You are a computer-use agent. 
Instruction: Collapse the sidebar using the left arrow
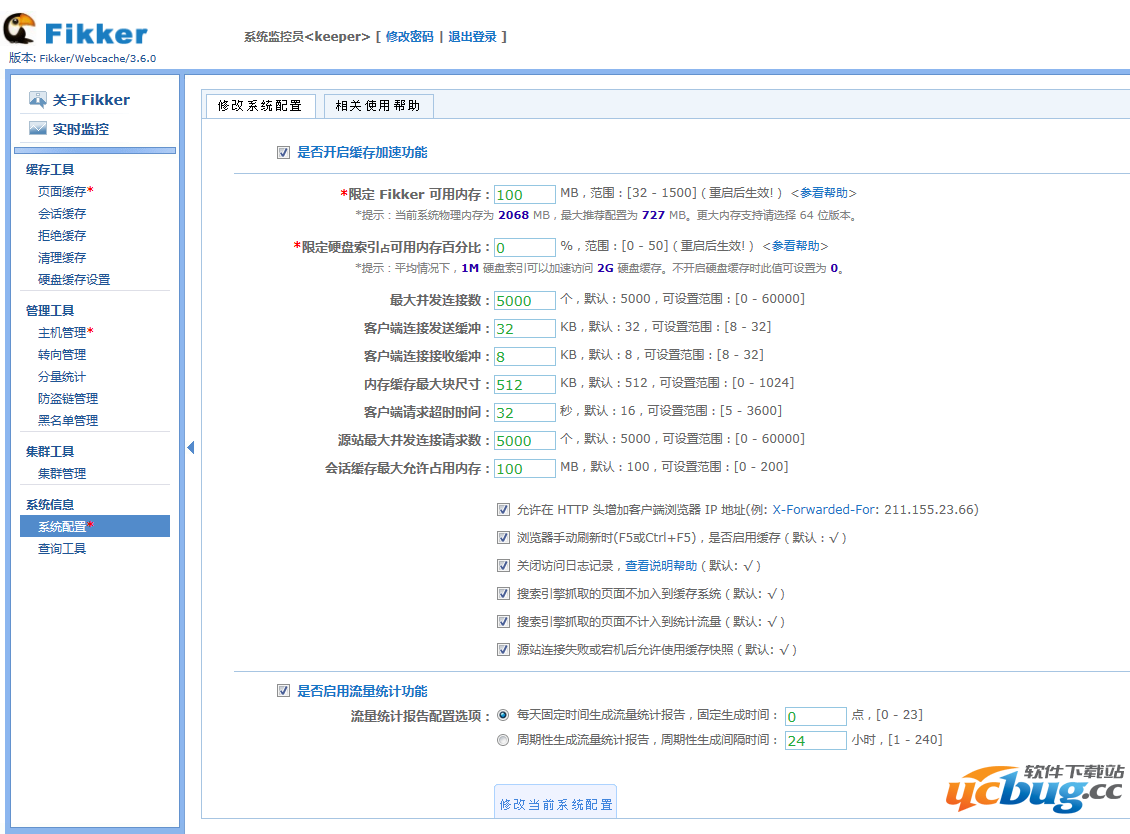(190, 448)
